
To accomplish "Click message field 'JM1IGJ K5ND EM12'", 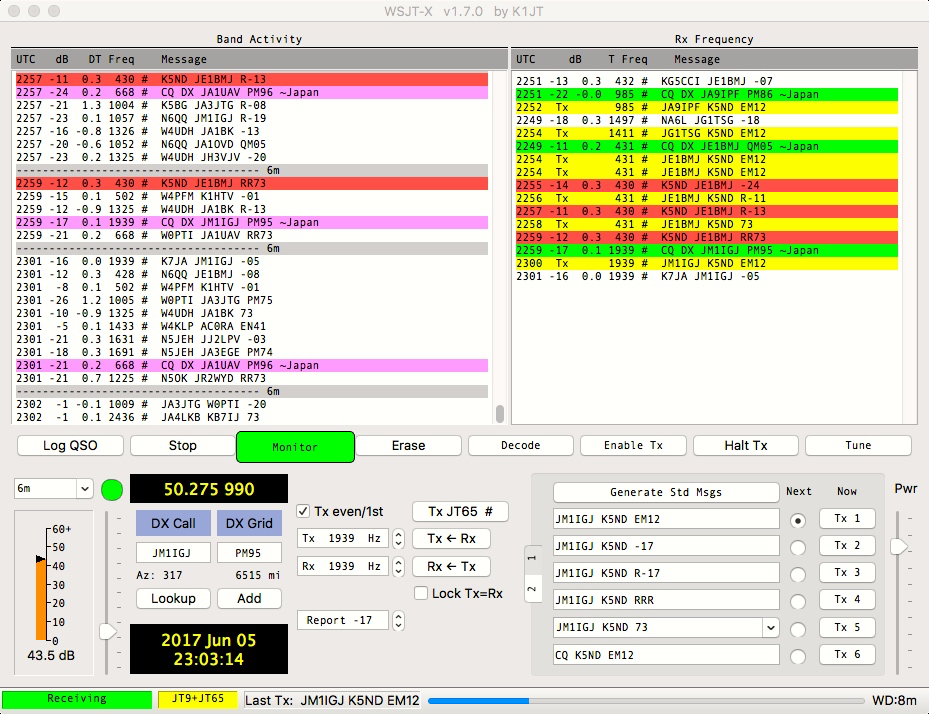I will (666, 519).
